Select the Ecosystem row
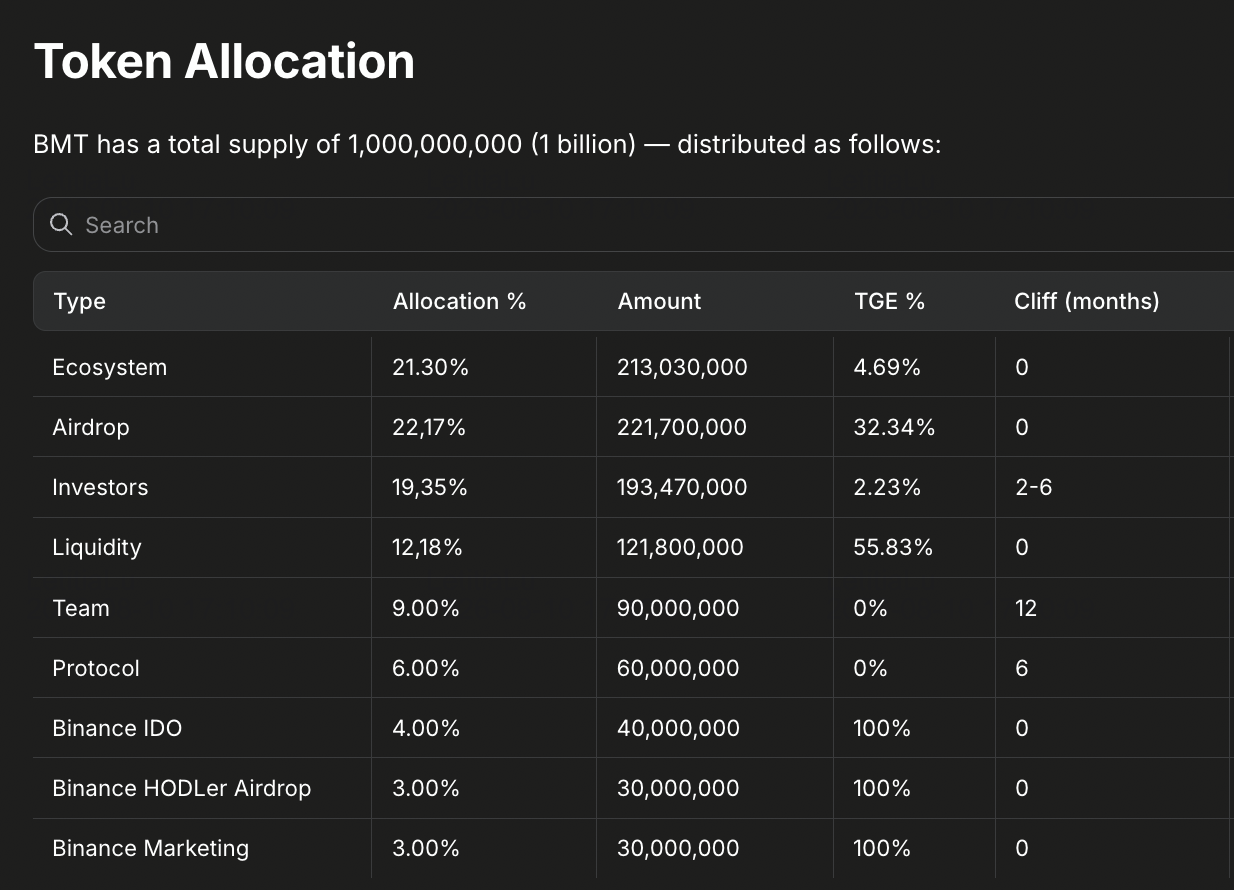The image size is (1234, 890). coord(634,367)
